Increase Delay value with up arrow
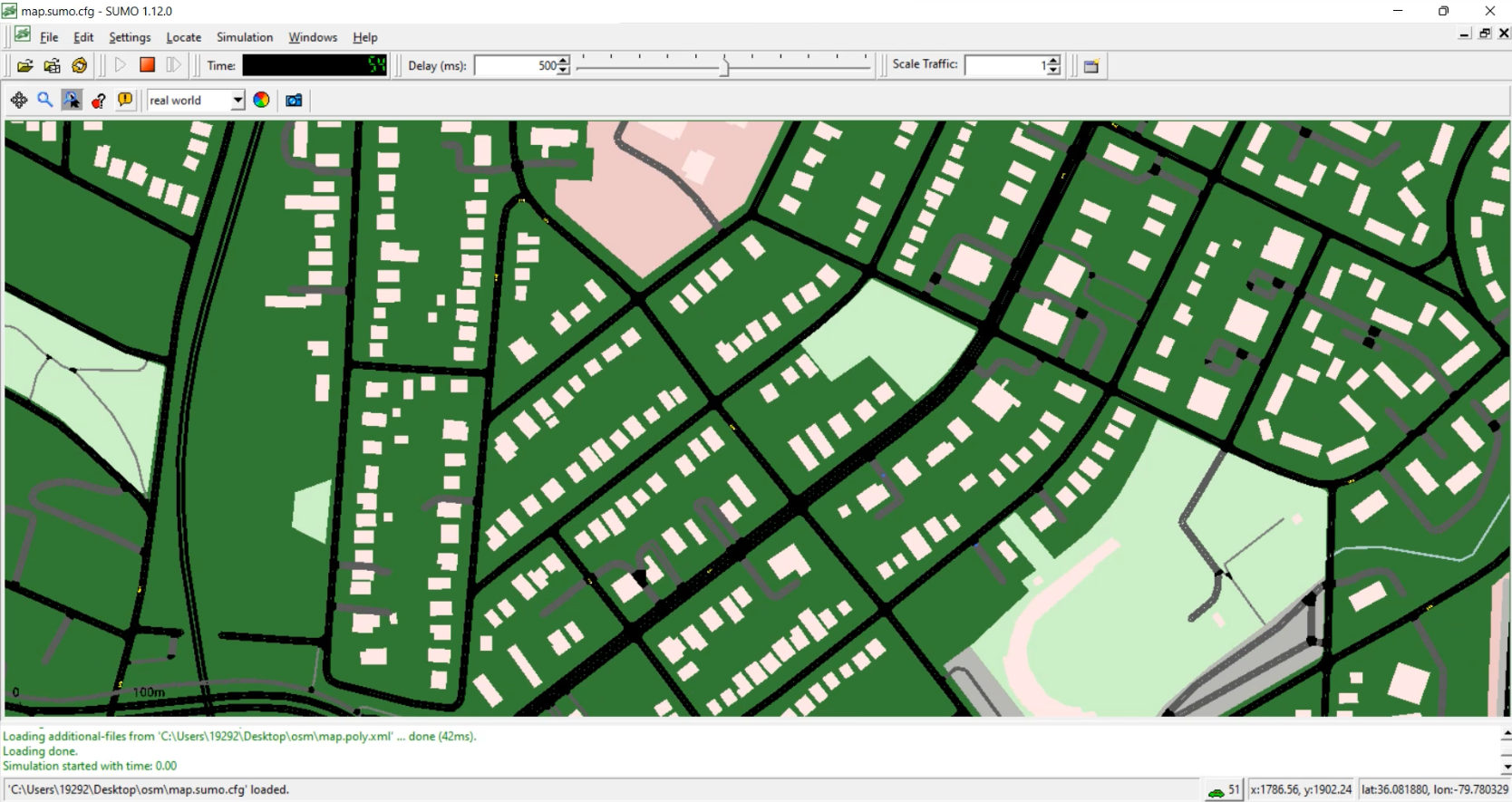This screenshot has width=1512, height=802. pyautogui.click(x=564, y=61)
